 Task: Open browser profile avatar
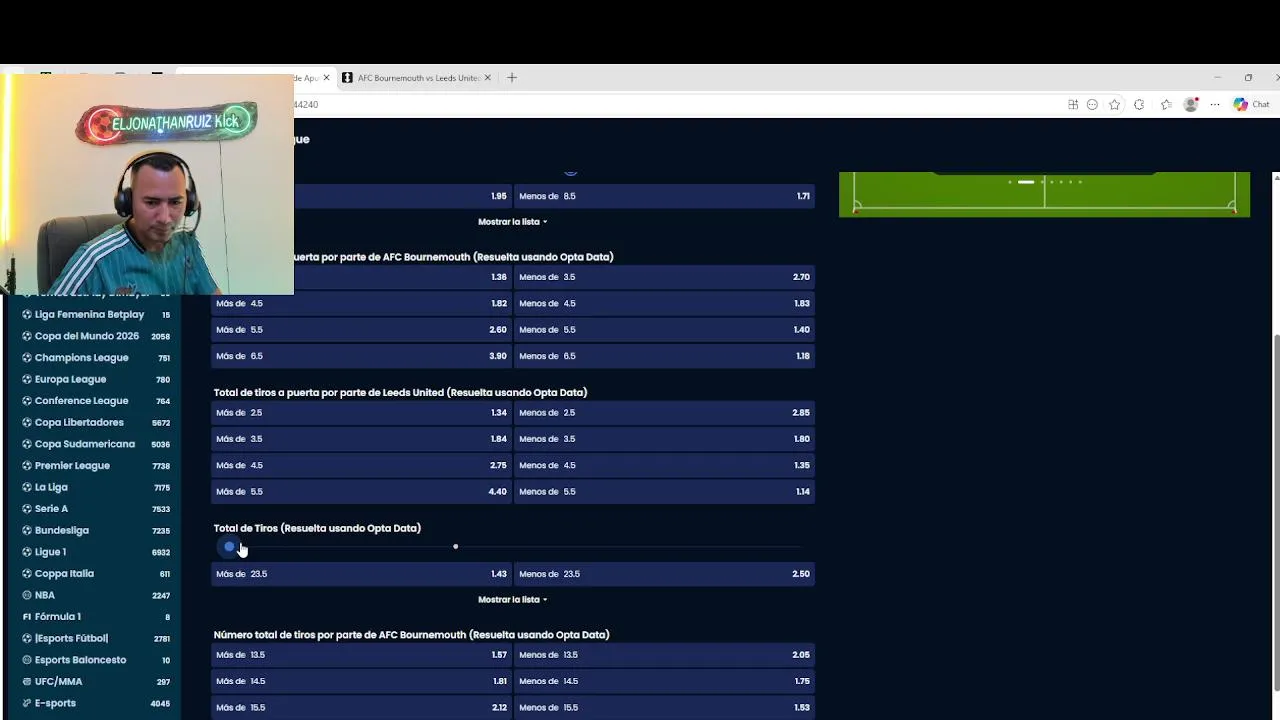pyautogui.click(x=1191, y=104)
